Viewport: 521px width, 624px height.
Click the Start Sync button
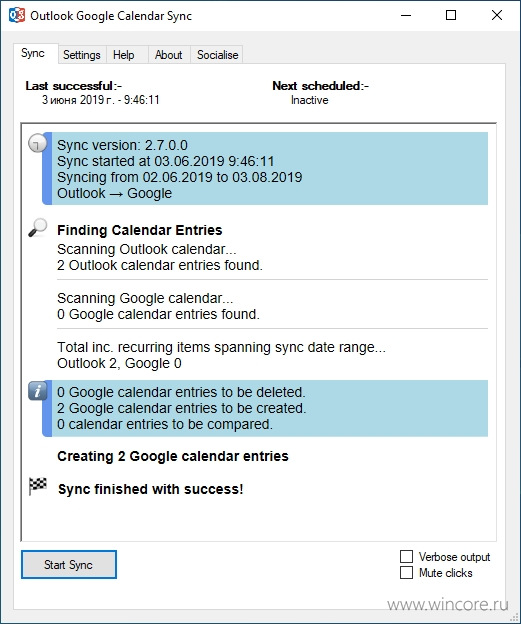tap(69, 565)
